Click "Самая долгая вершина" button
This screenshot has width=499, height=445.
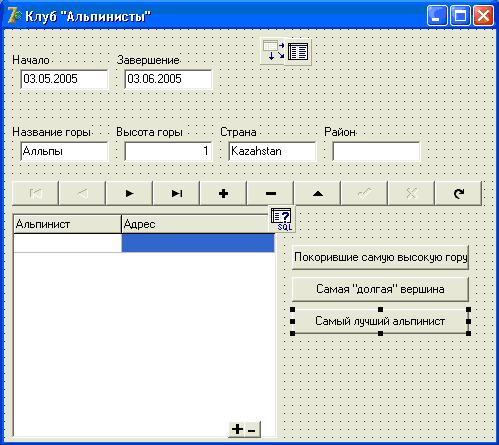click(380, 289)
